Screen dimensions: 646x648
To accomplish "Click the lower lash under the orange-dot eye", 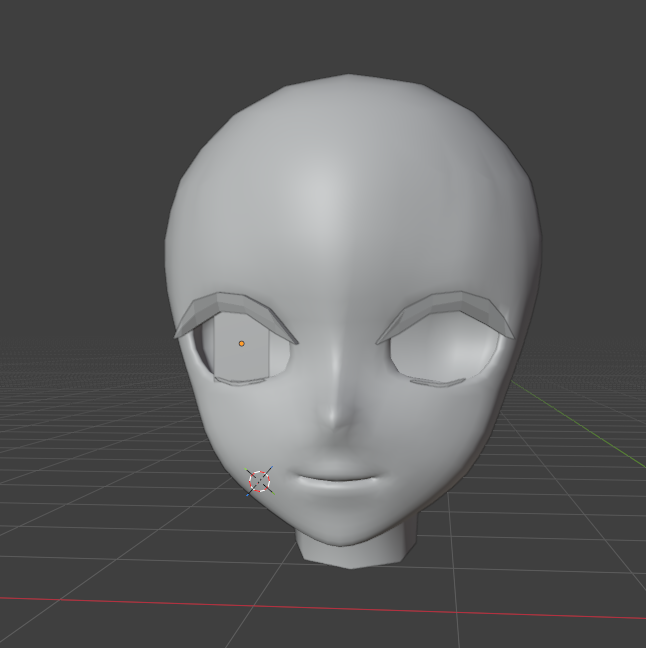I will coord(241,381).
